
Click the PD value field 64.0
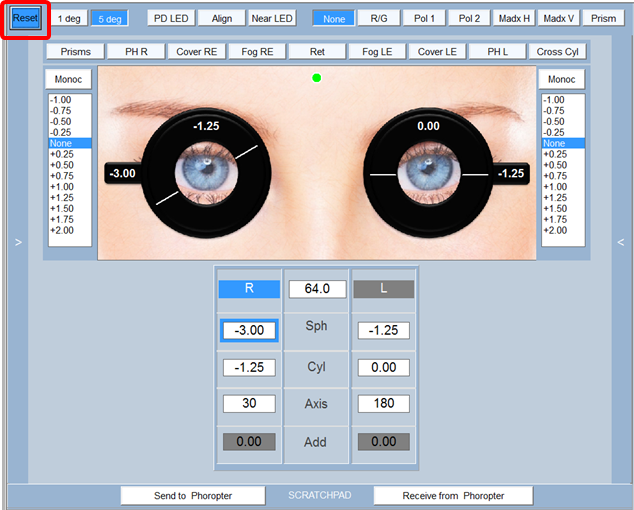point(317,289)
